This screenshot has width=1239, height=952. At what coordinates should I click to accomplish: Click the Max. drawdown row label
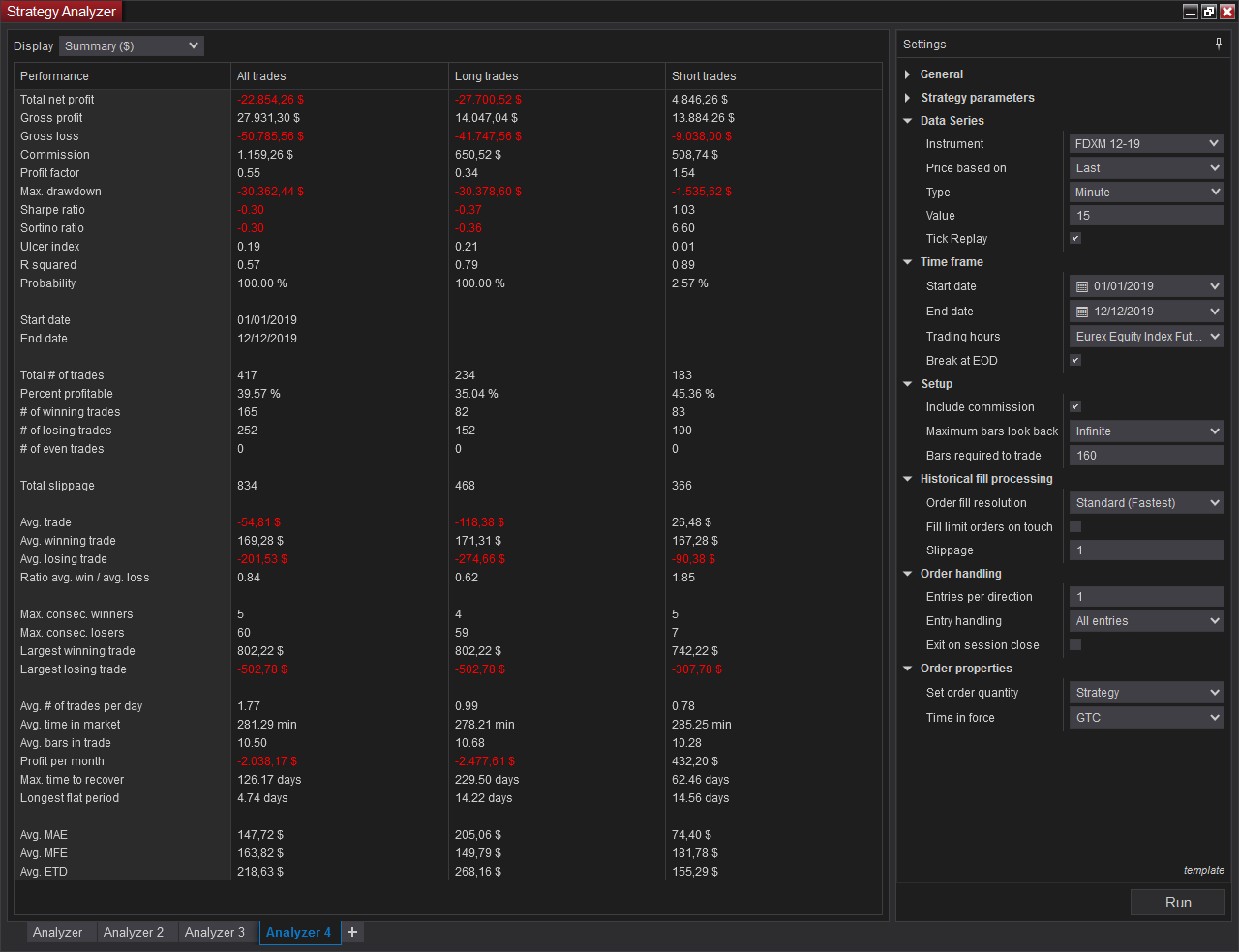click(x=61, y=192)
